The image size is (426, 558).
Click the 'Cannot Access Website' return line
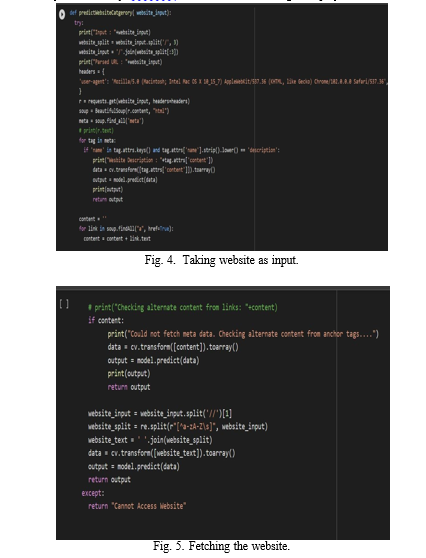tap(137, 506)
